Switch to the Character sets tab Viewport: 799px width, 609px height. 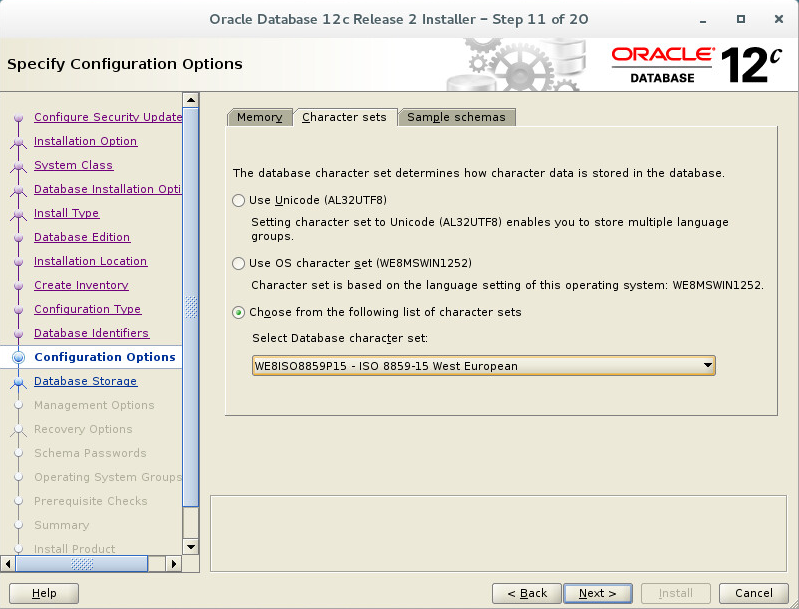(x=344, y=117)
